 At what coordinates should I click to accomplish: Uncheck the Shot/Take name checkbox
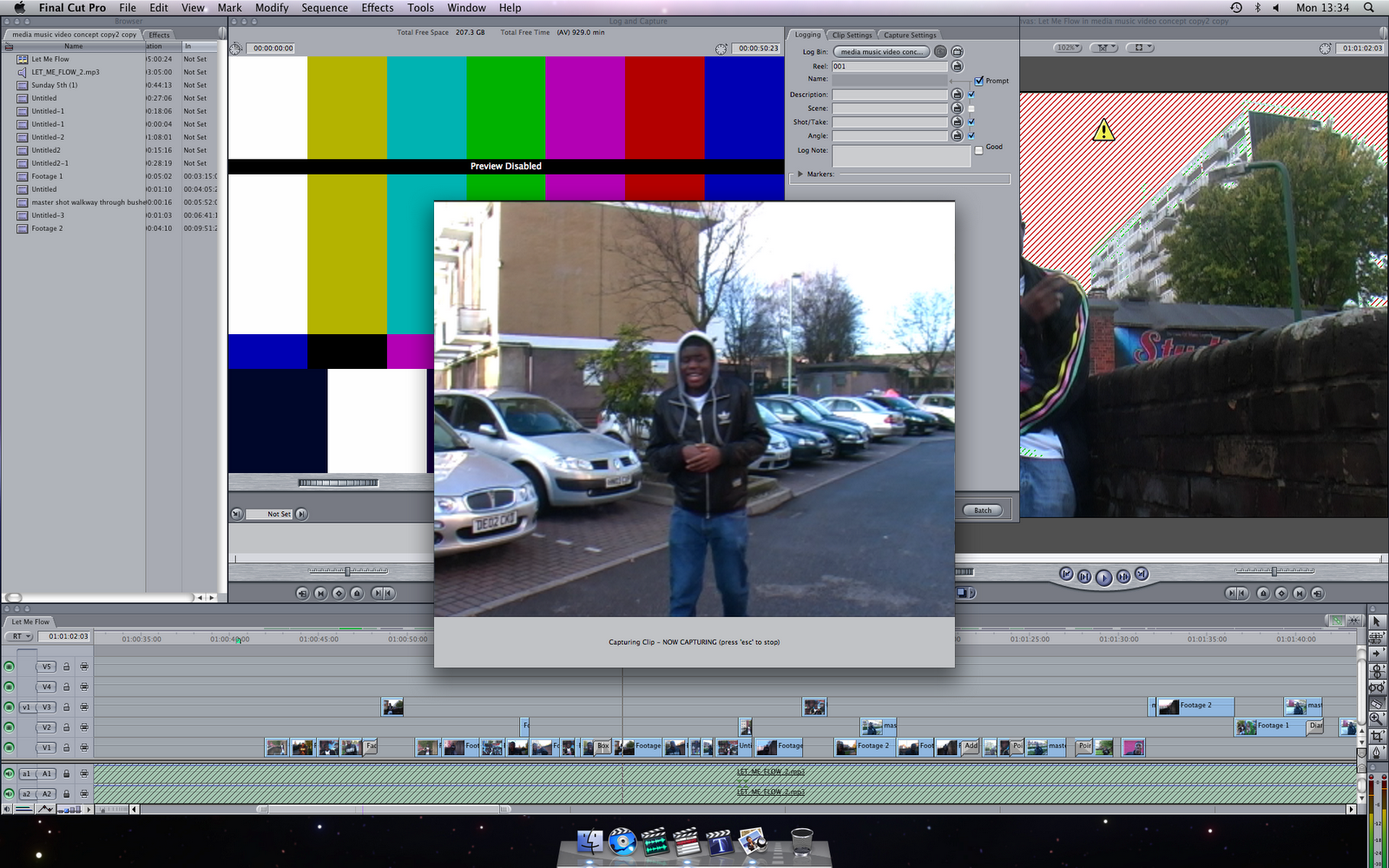[971, 122]
